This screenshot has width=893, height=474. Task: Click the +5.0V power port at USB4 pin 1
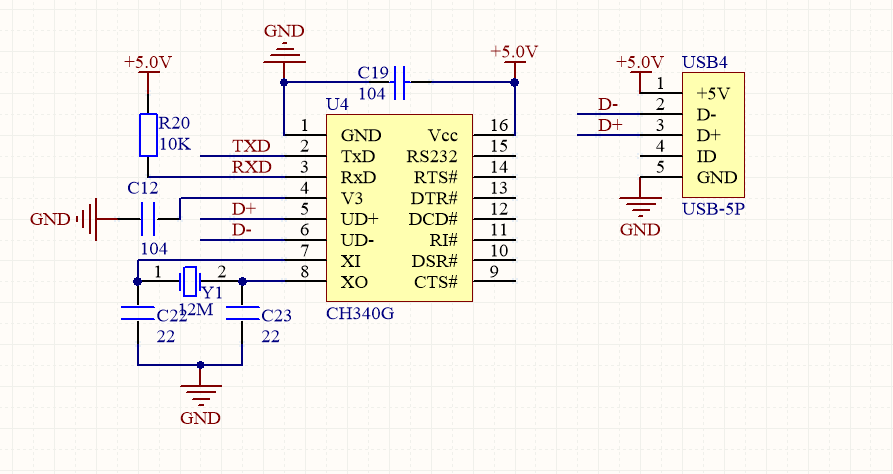(640, 72)
